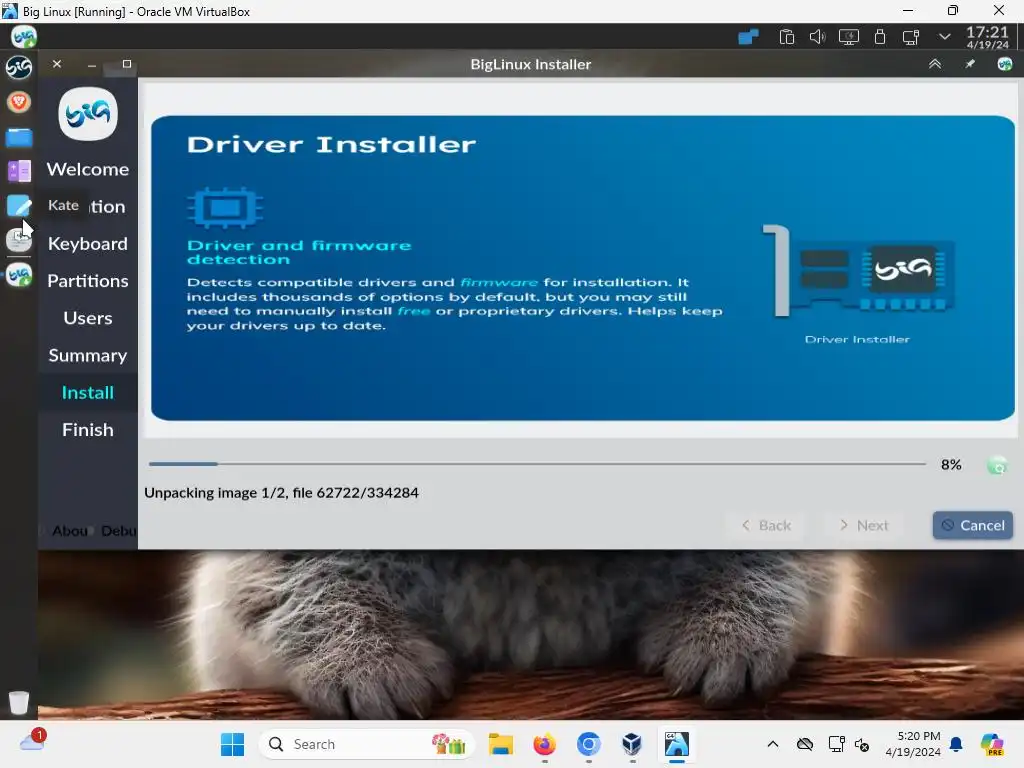The width and height of the screenshot is (1024, 768).
Task: Open VirtualBox Manager from the Windows taskbar
Action: [632, 744]
